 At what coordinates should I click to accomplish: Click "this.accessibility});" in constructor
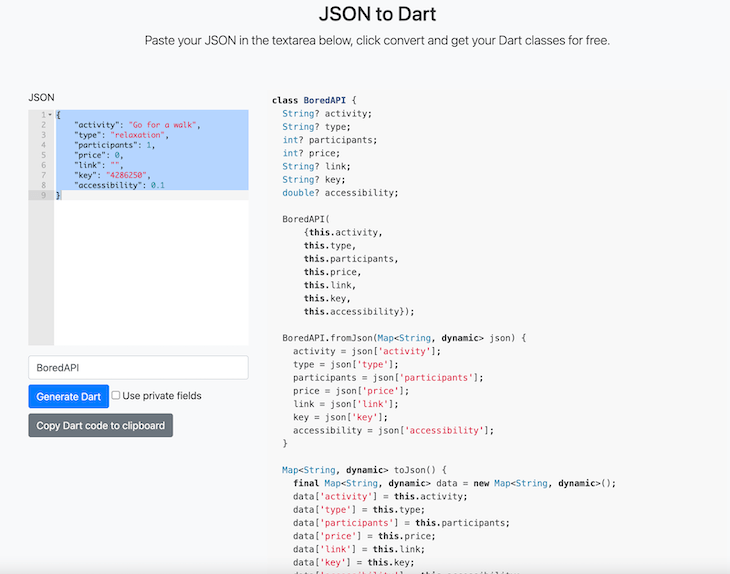coord(359,311)
